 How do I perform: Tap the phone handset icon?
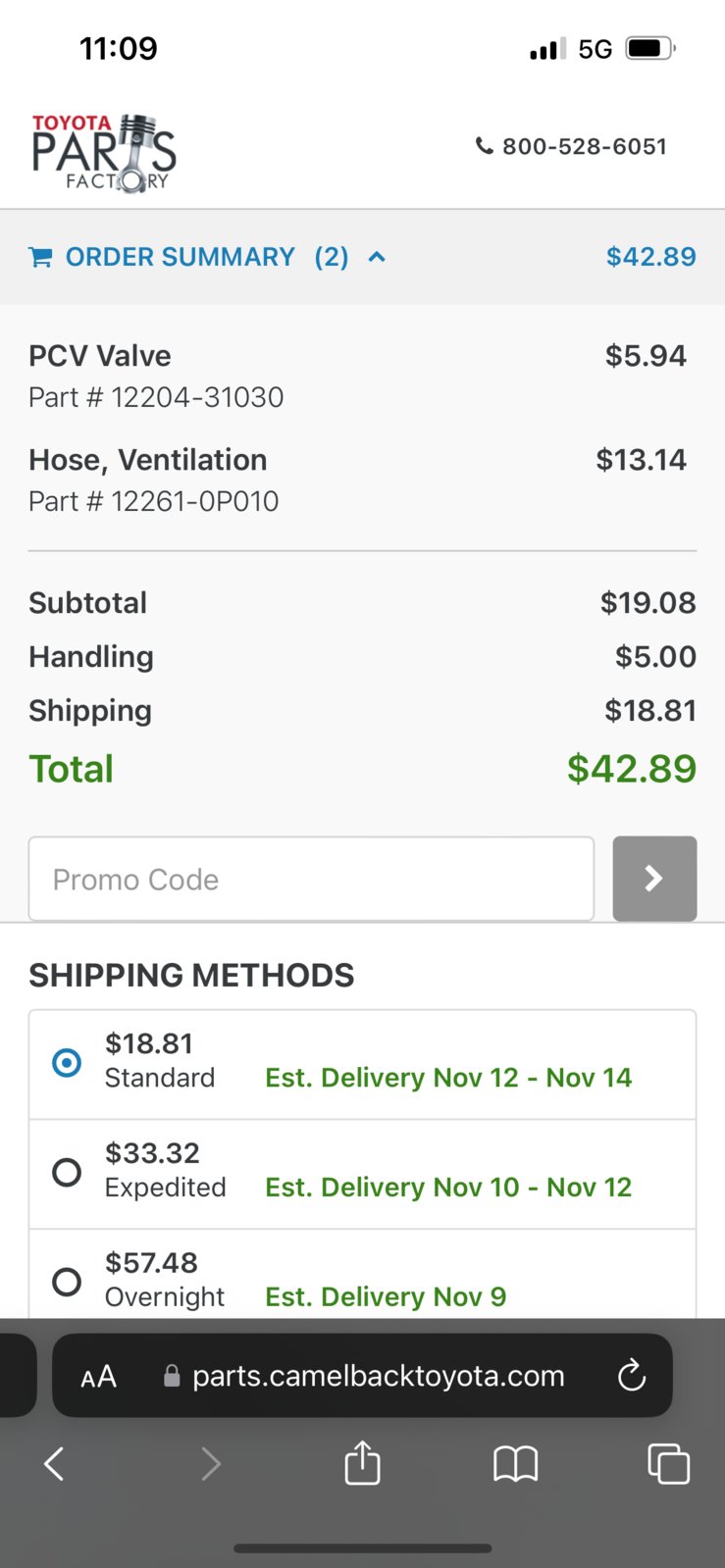[x=484, y=146]
